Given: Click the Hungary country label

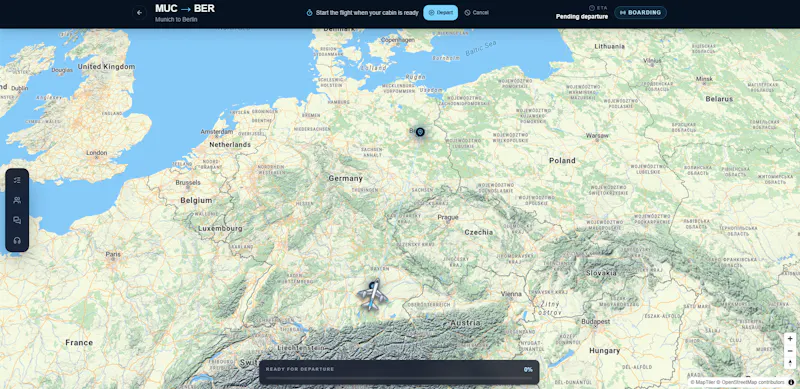Looking at the screenshot, I should (605, 350).
